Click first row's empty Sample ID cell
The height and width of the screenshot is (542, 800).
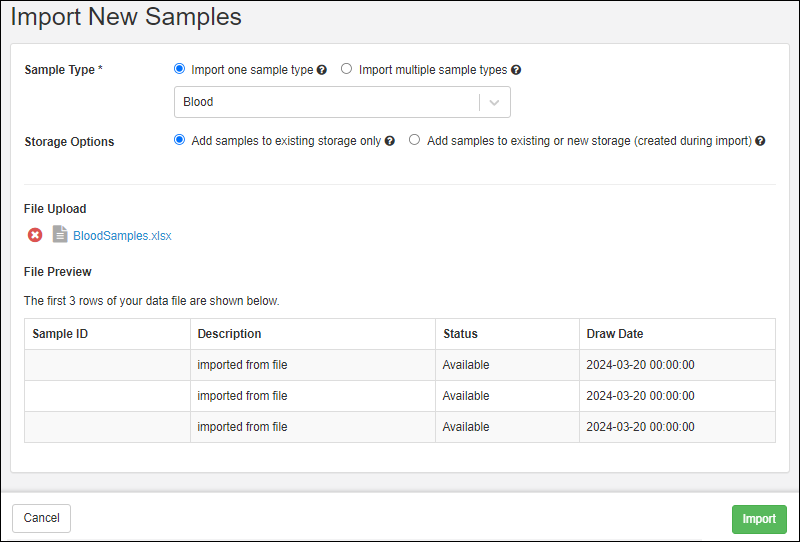107,365
